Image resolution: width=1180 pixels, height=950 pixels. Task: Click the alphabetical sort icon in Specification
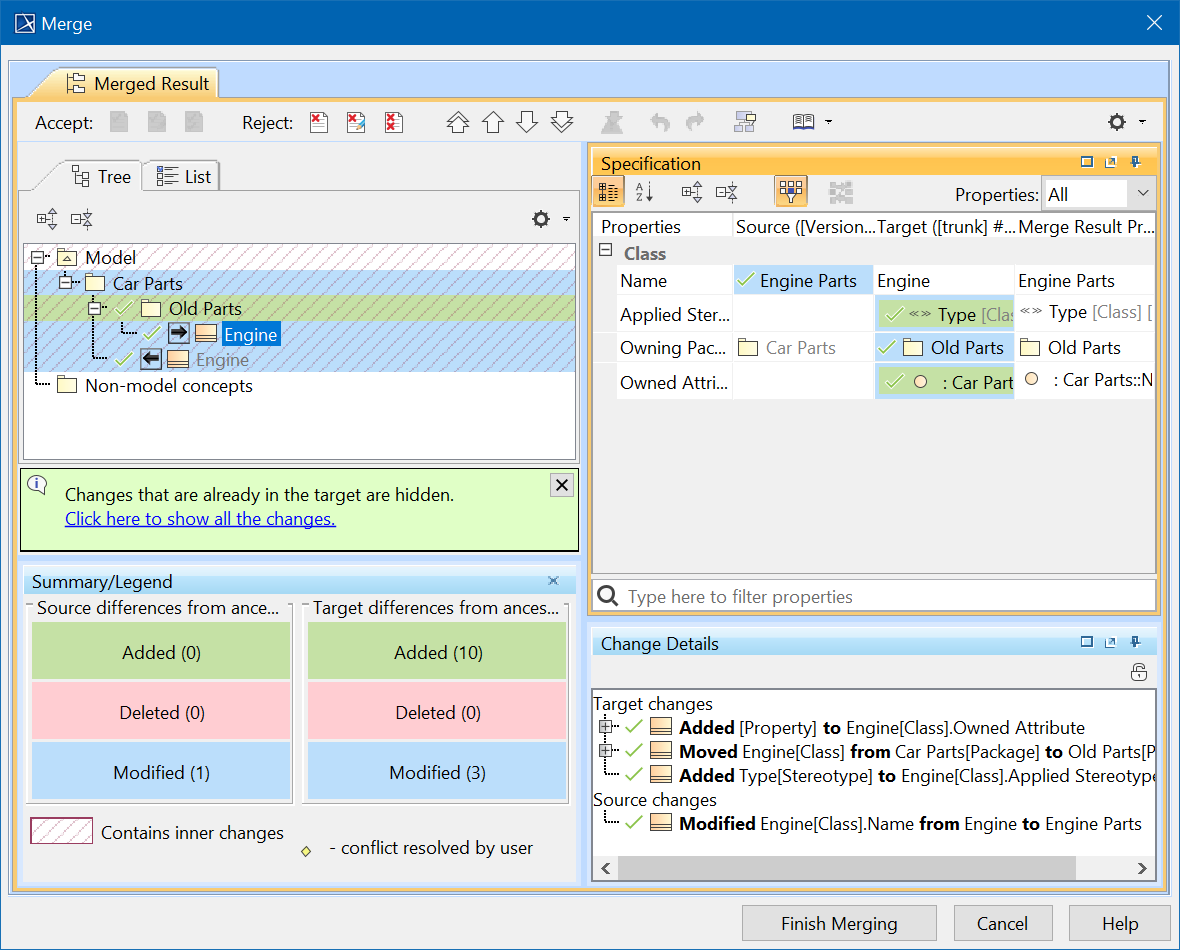(x=644, y=192)
